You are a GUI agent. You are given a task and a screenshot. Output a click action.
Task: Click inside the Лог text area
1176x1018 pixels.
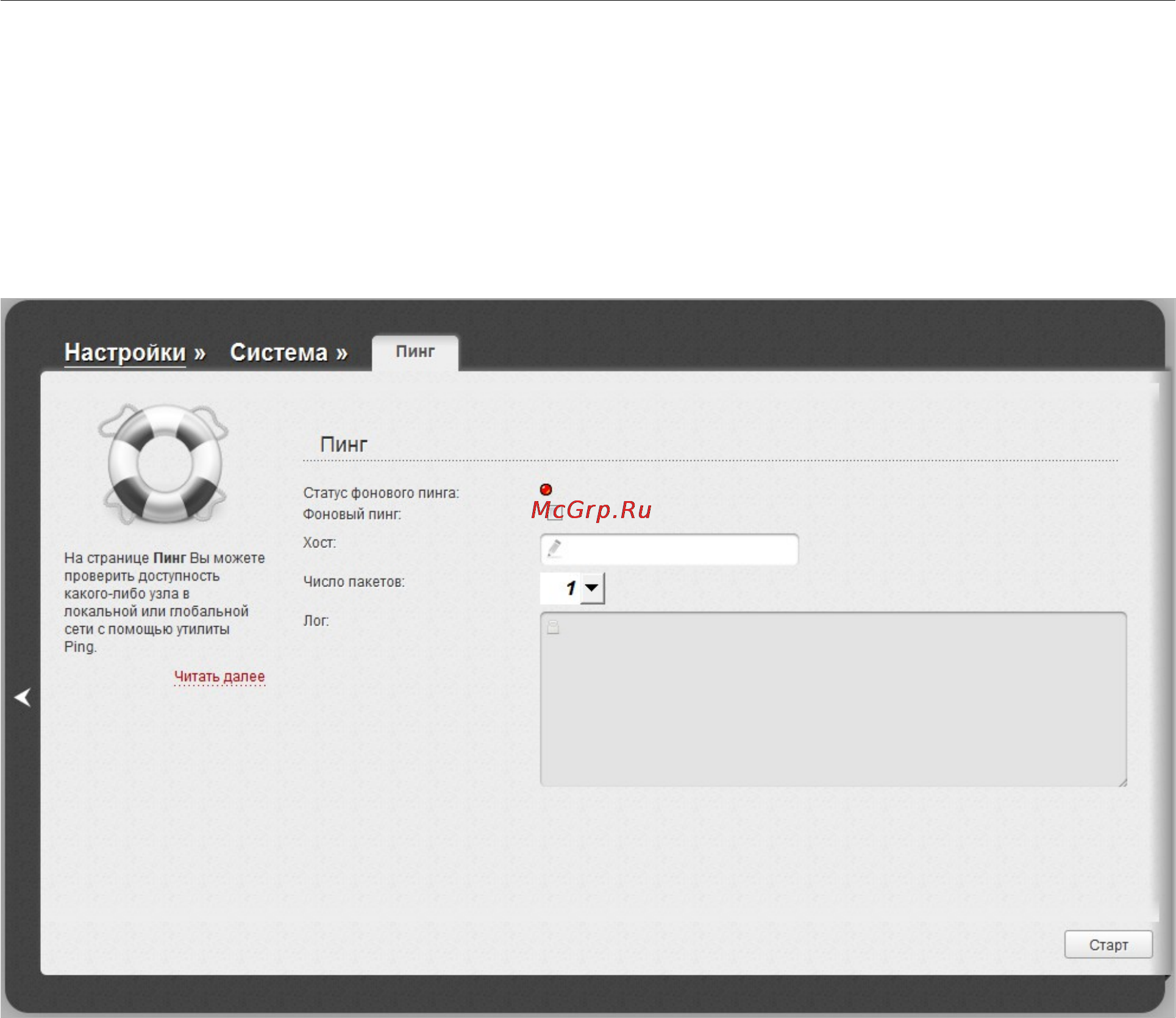[x=833, y=699]
